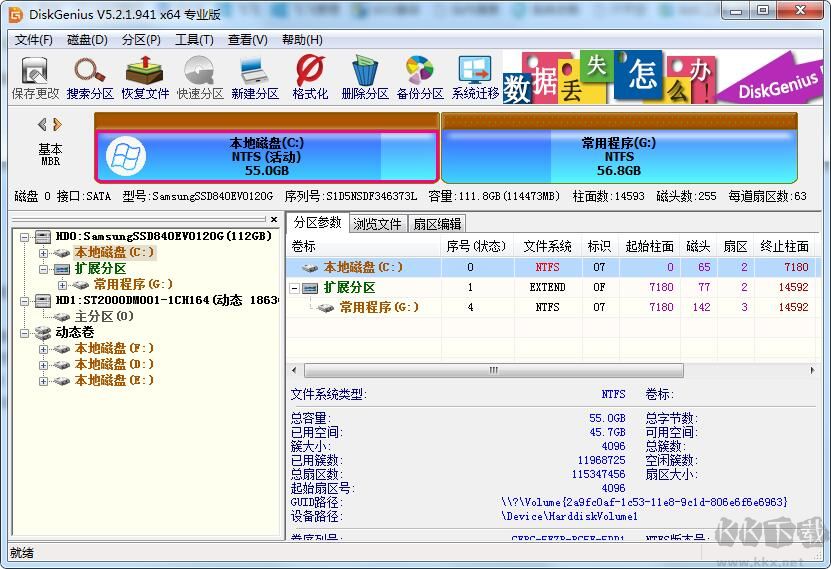This screenshot has width=831, height=569.
Task: Click the 数据丢失怎么办 banner advertisement
Action: coord(661,77)
